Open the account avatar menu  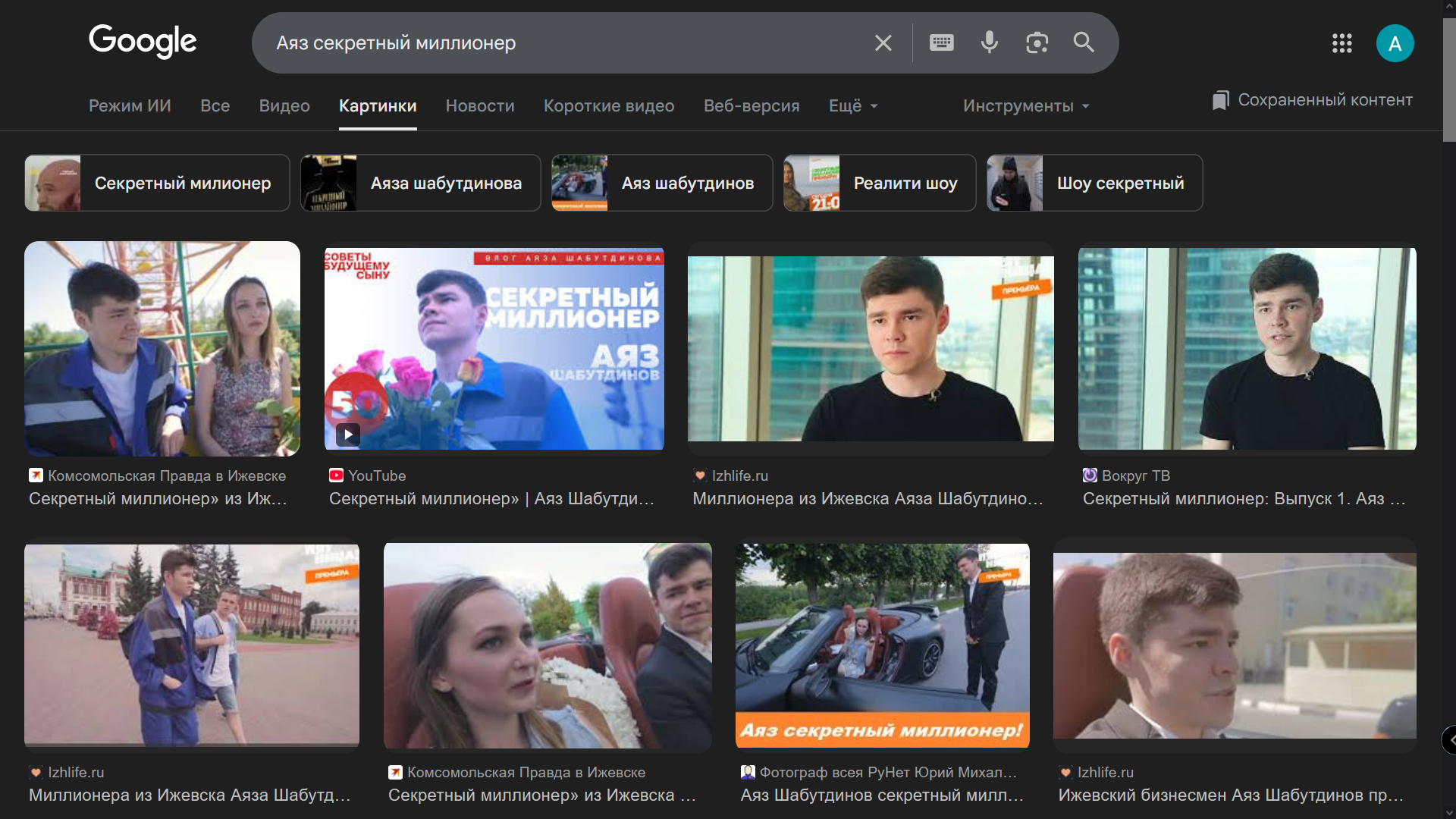1395,43
